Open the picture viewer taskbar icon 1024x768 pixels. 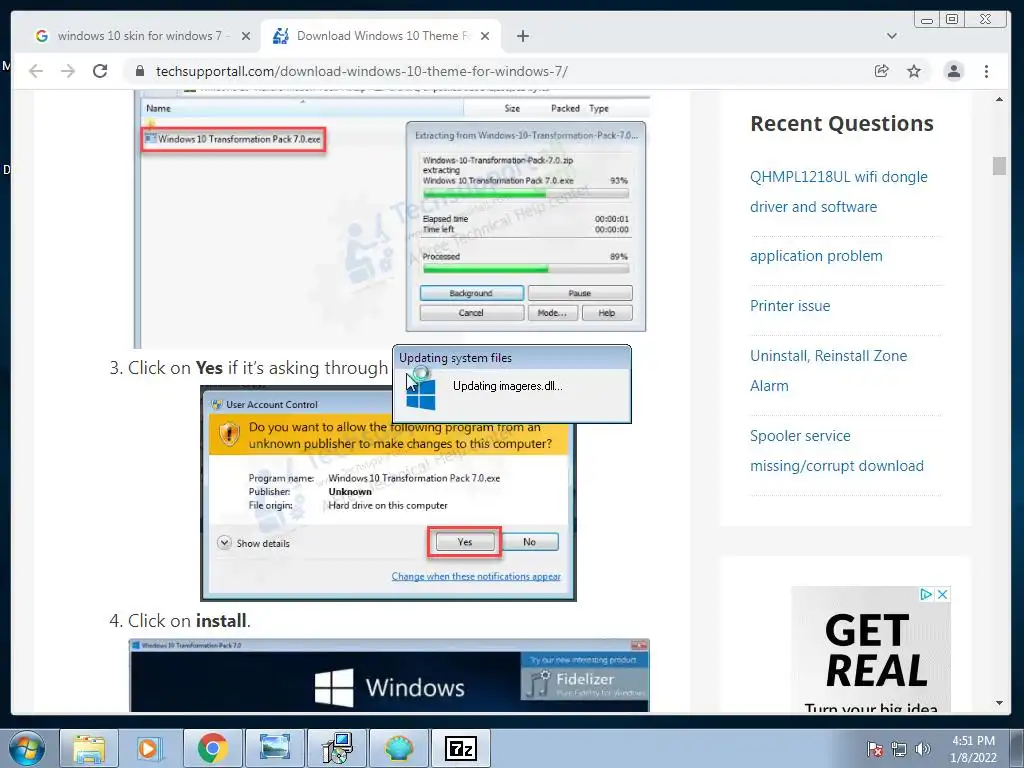click(274, 748)
